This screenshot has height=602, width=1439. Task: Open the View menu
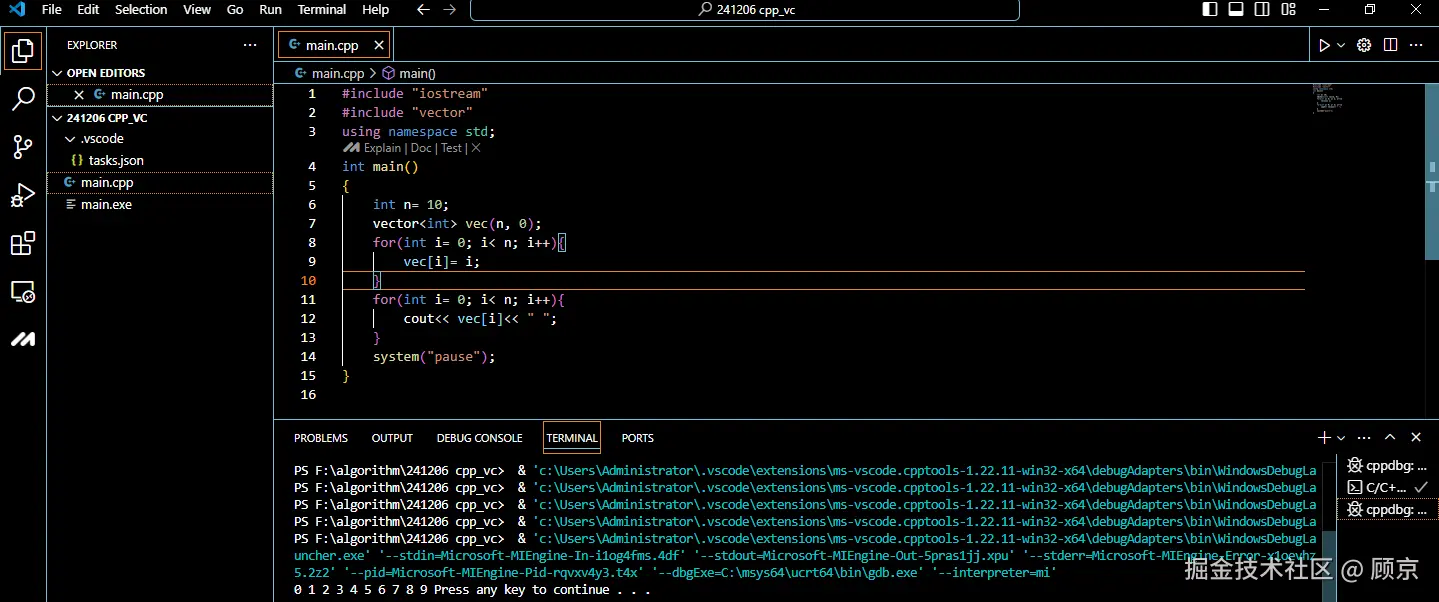[197, 10]
